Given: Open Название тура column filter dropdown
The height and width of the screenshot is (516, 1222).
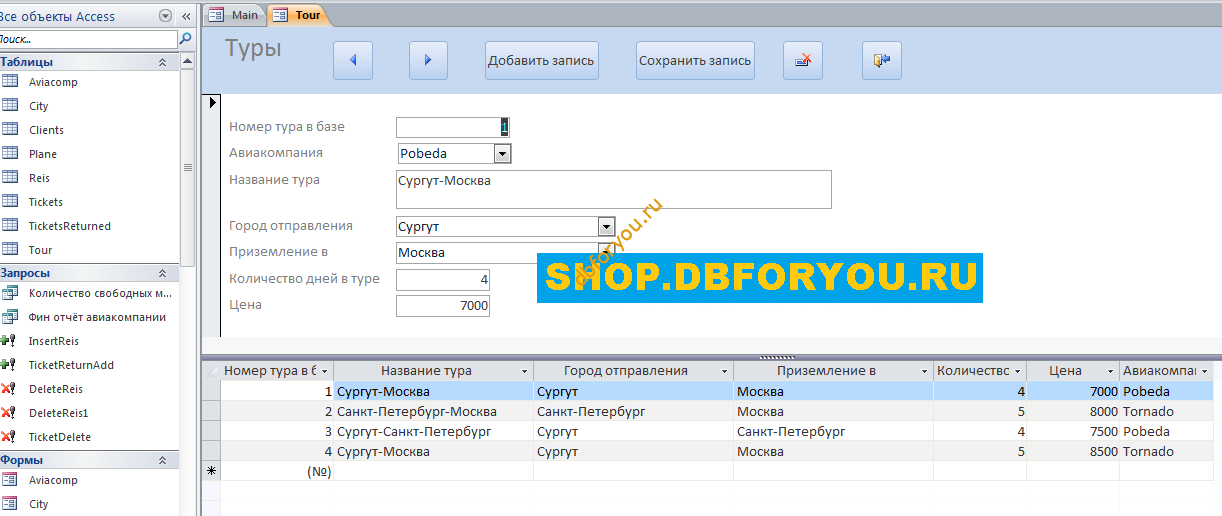Looking at the screenshot, I should tap(524, 371).
